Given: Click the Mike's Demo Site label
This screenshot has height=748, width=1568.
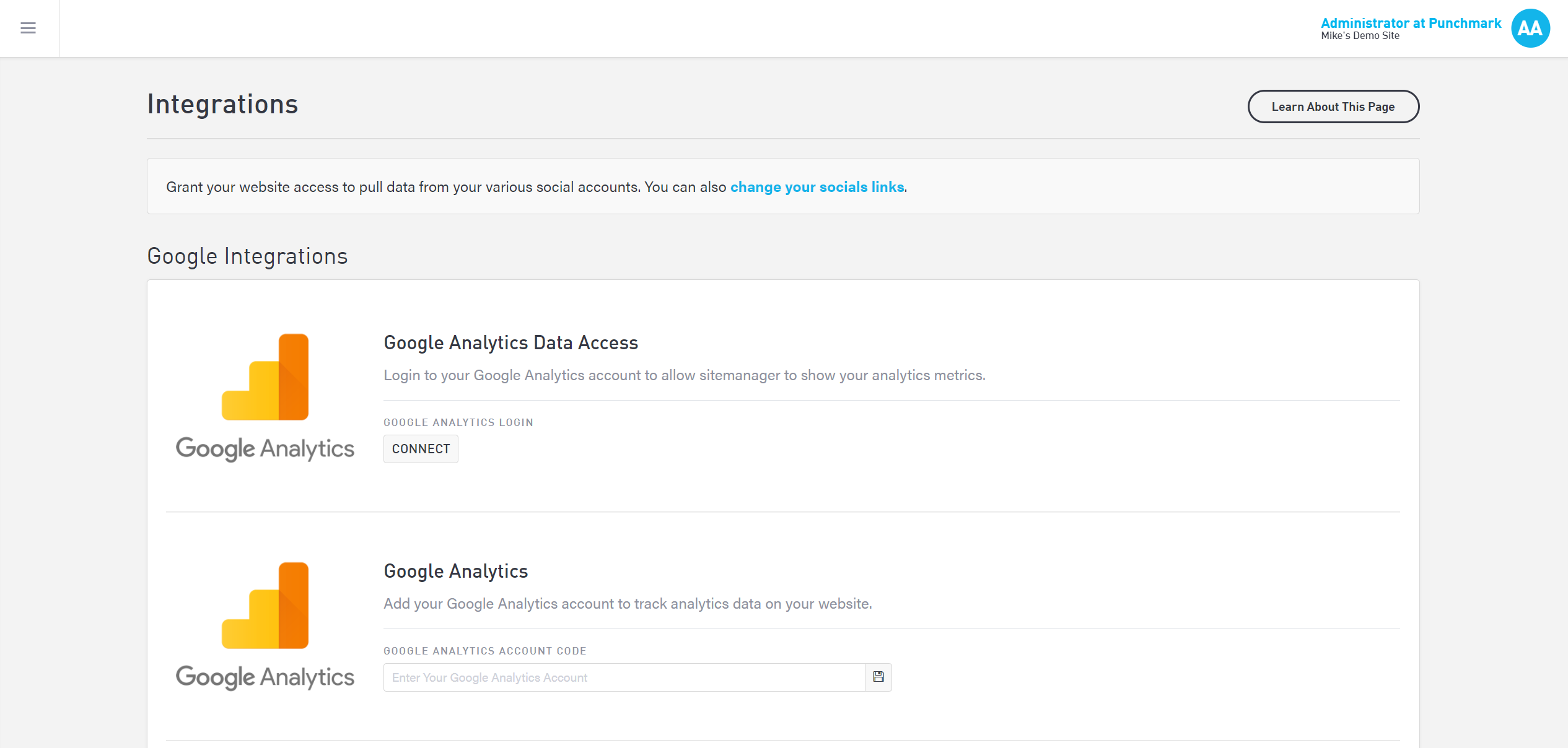Looking at the screenshot, I should coord(1360,36).
